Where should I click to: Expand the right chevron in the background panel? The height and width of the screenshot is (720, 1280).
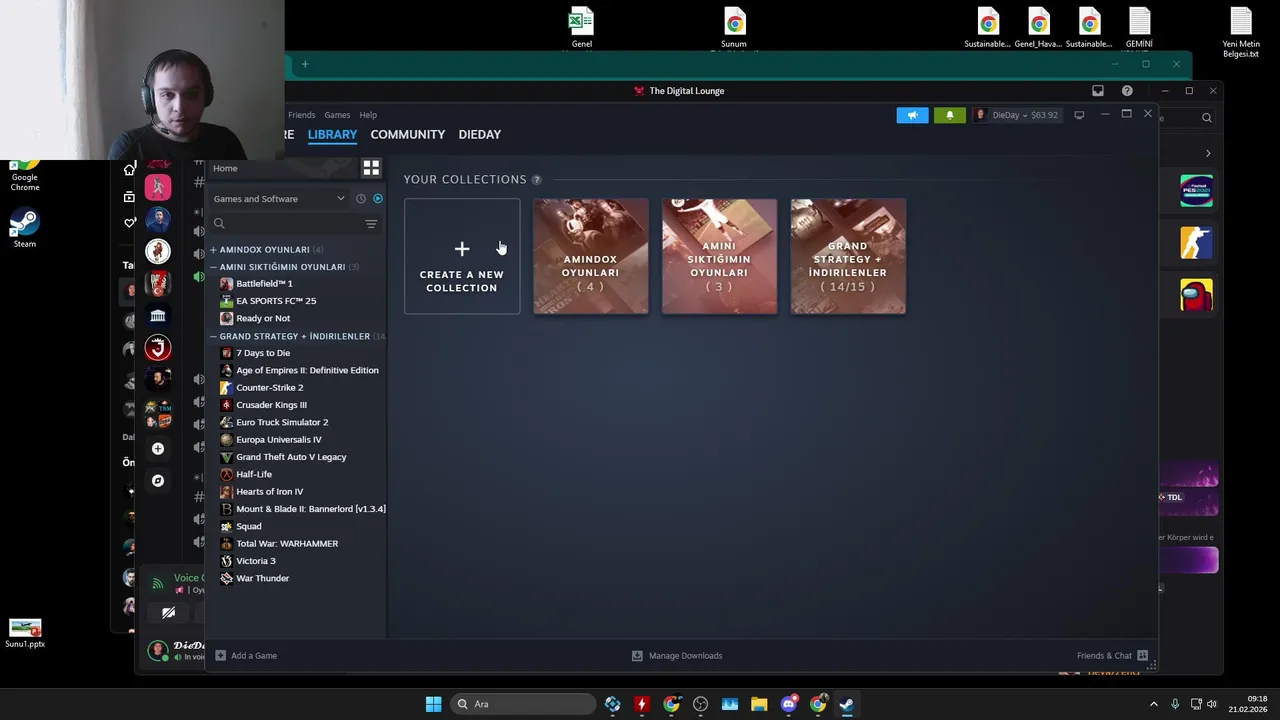pos(1208,154)
